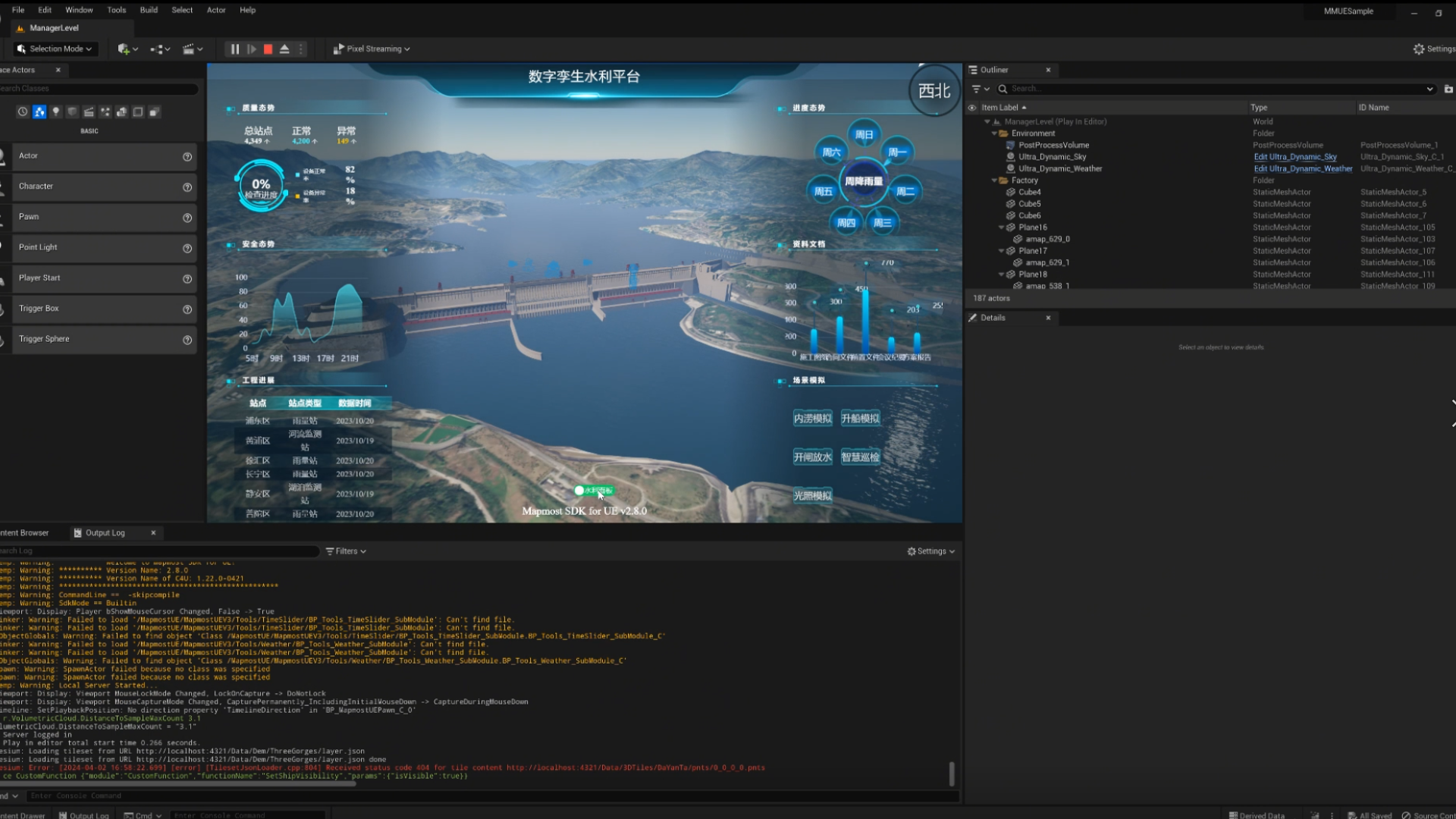Select Recently Placed clock filter icon
The width and height of the screenshot is (1456, 819).
[x=23, y=111]
